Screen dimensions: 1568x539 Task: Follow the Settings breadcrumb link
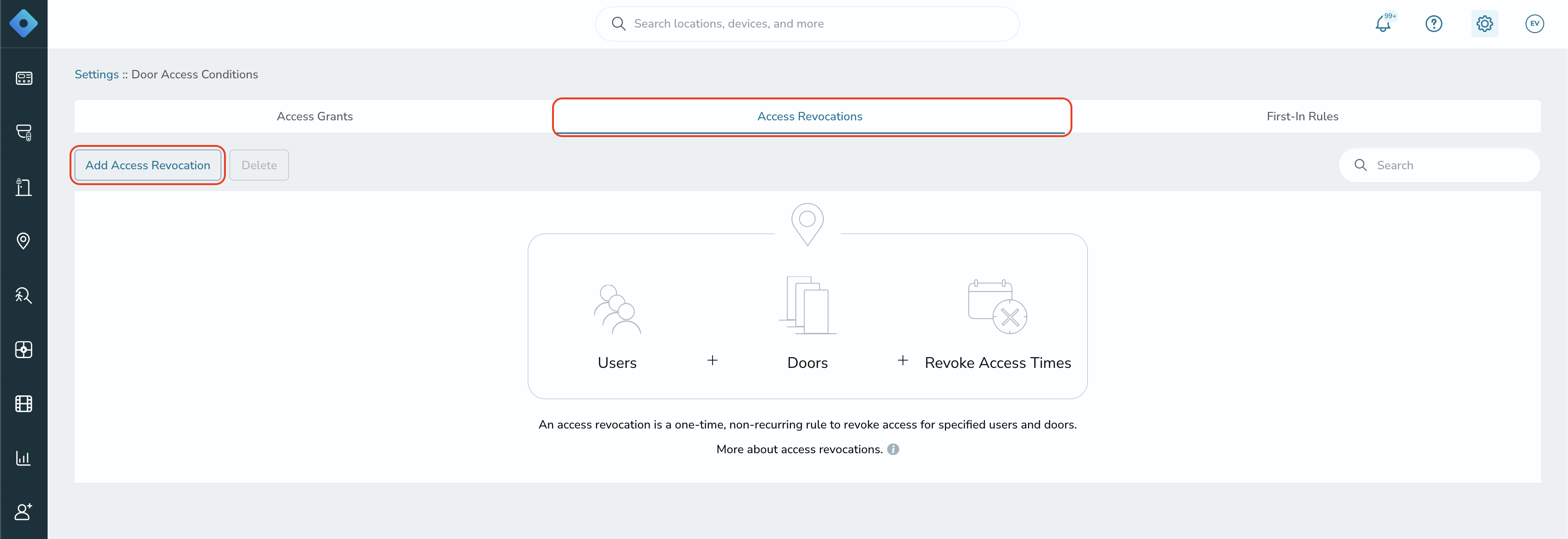click(x=97, y=74)
